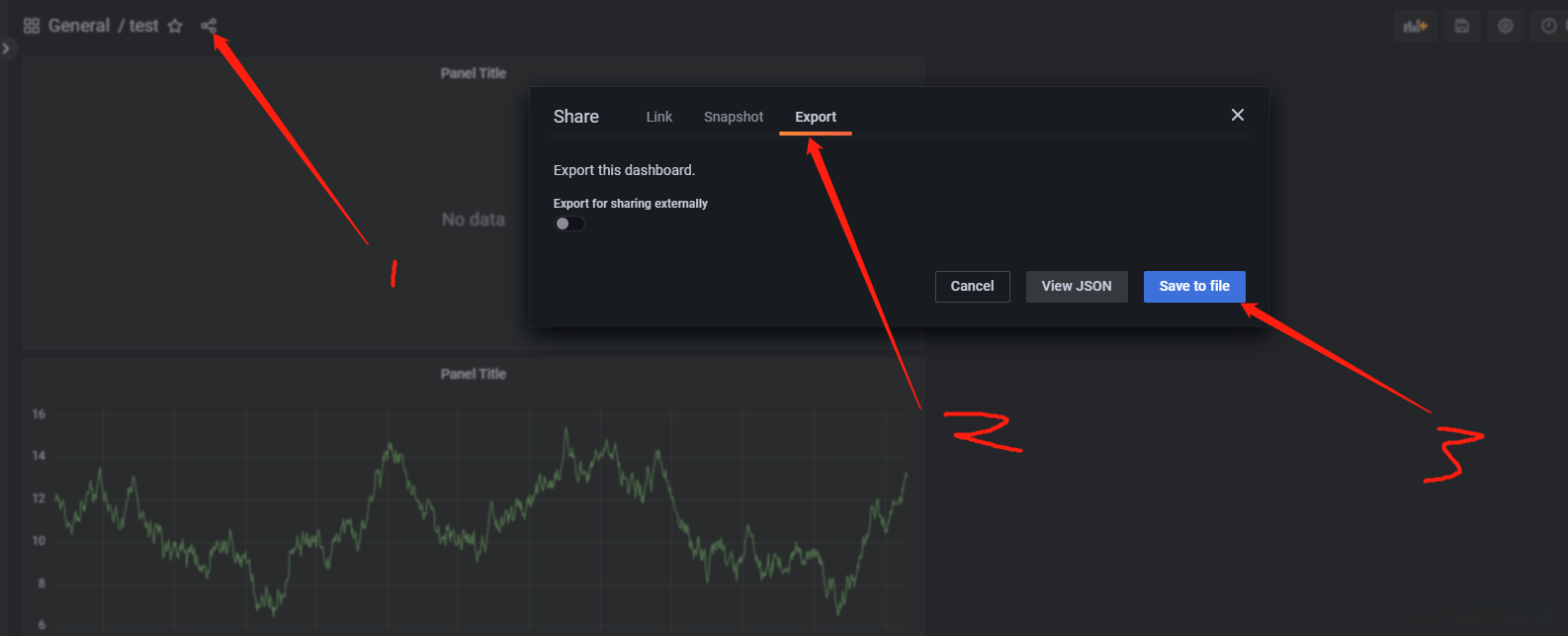The image size is (1568, 636).
Task: Toggle Export for sharing externally switch
Action: (x=569, y=224)
